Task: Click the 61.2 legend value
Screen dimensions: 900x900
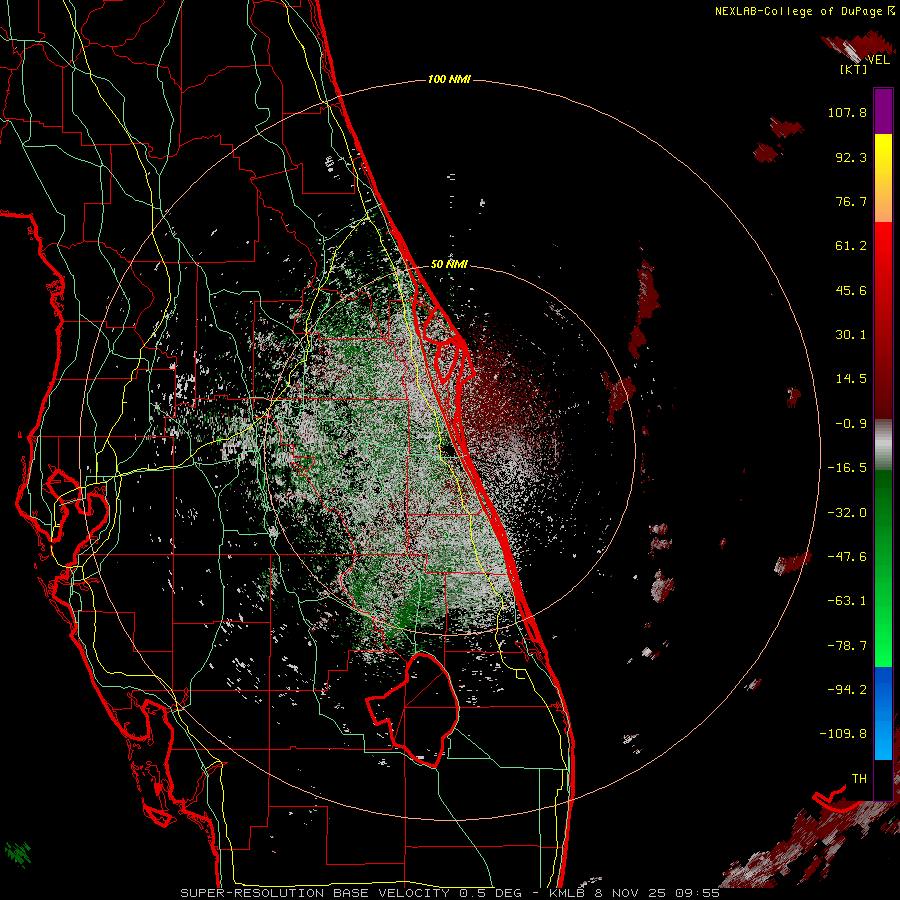Action: tap(851, 246)
